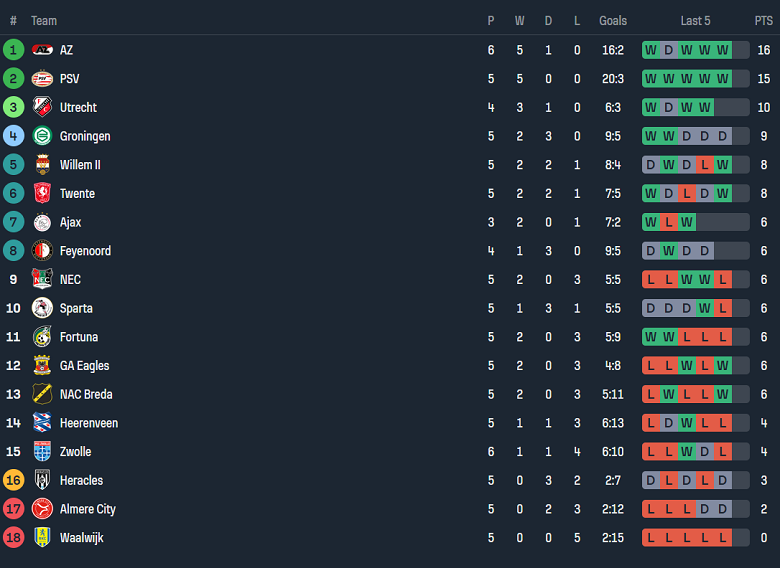Sort table by PTS column header
The height and width of the screenshot is (568, 780).
point(764,21)
